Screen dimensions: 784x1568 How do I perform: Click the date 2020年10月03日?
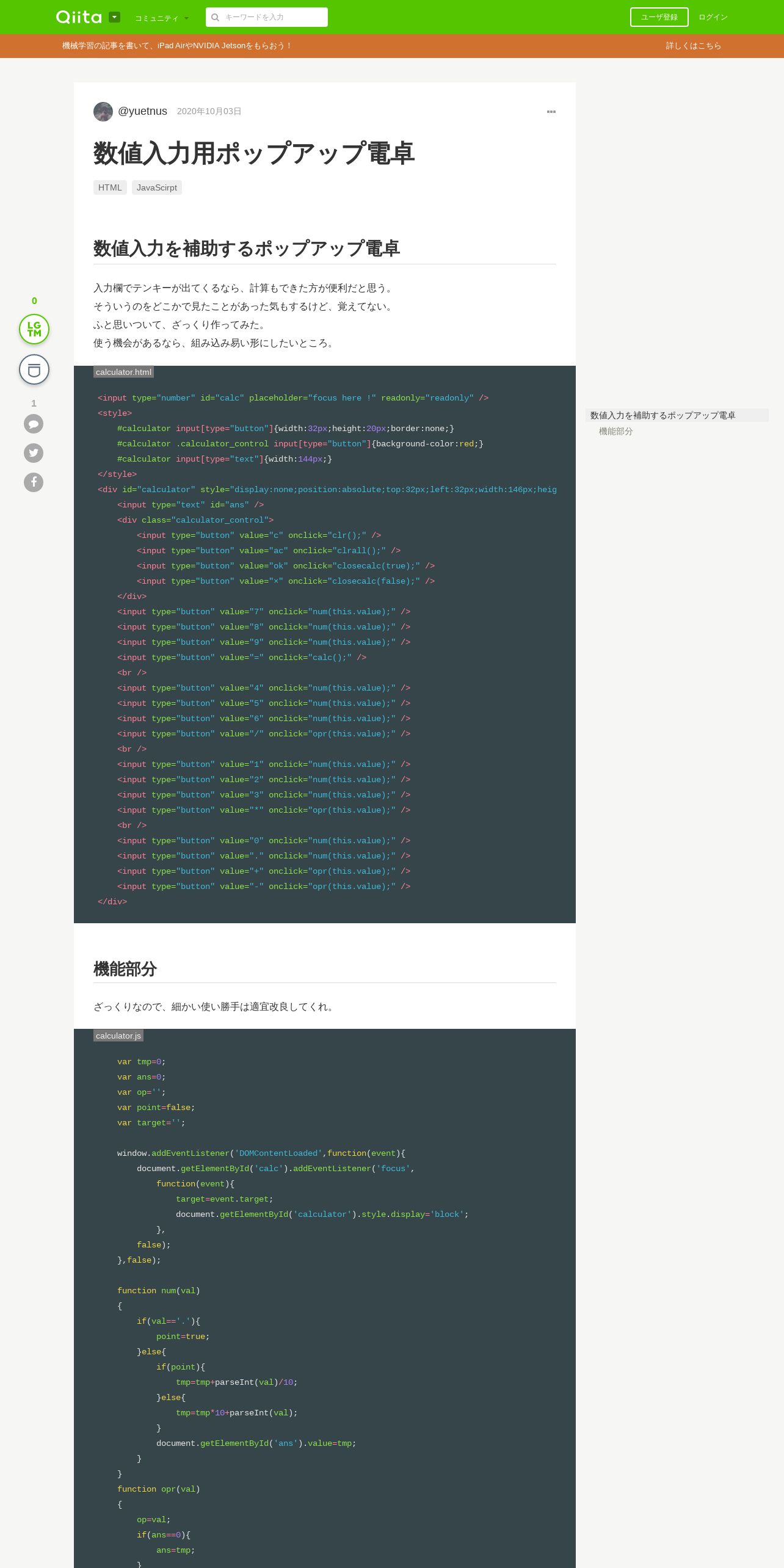(209, 111)
